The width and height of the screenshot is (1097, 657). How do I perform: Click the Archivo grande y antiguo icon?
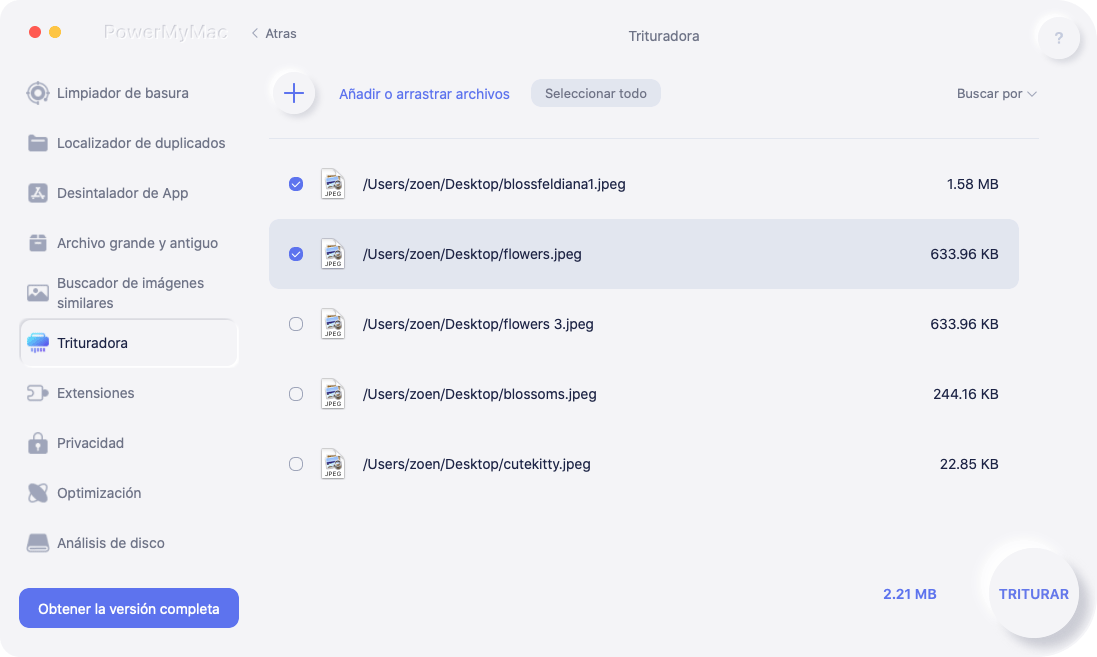(38, 243)
